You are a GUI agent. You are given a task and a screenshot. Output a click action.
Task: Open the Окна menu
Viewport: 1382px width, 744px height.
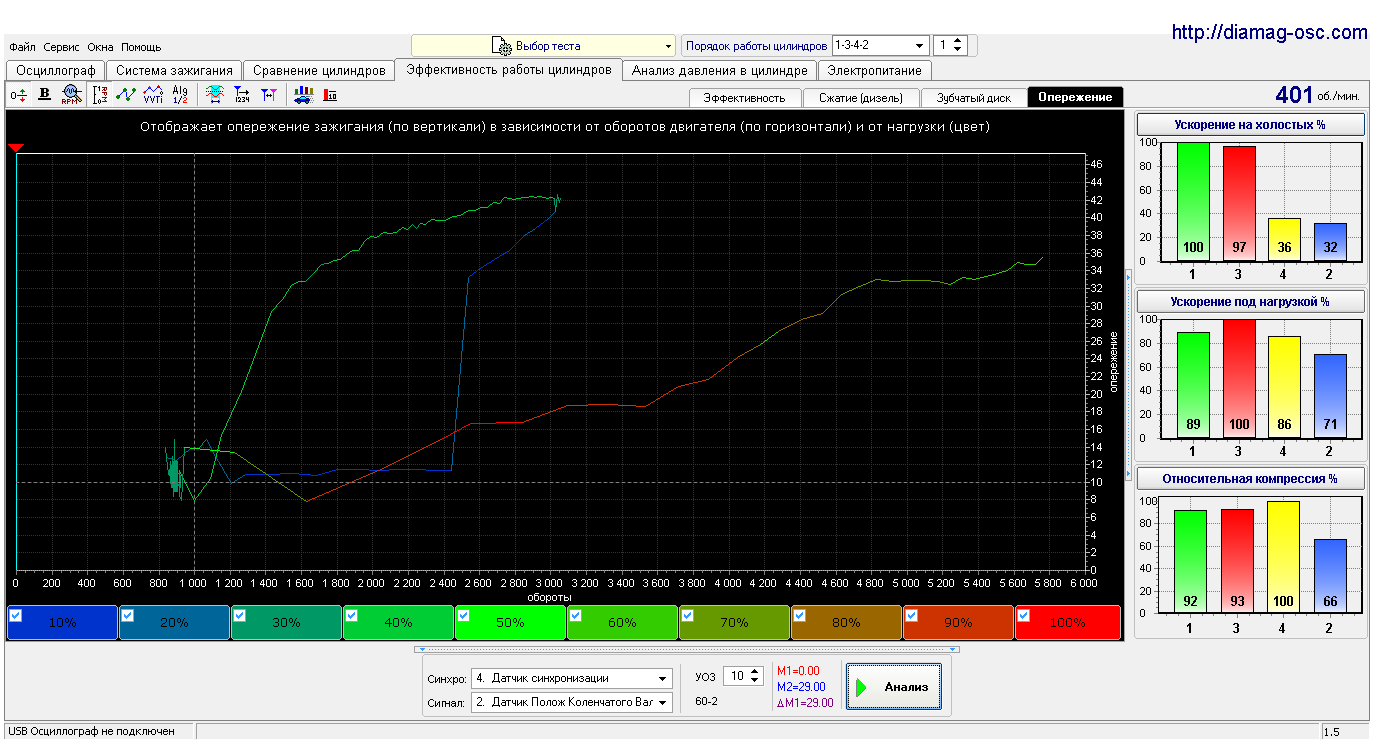pos(100,47)
